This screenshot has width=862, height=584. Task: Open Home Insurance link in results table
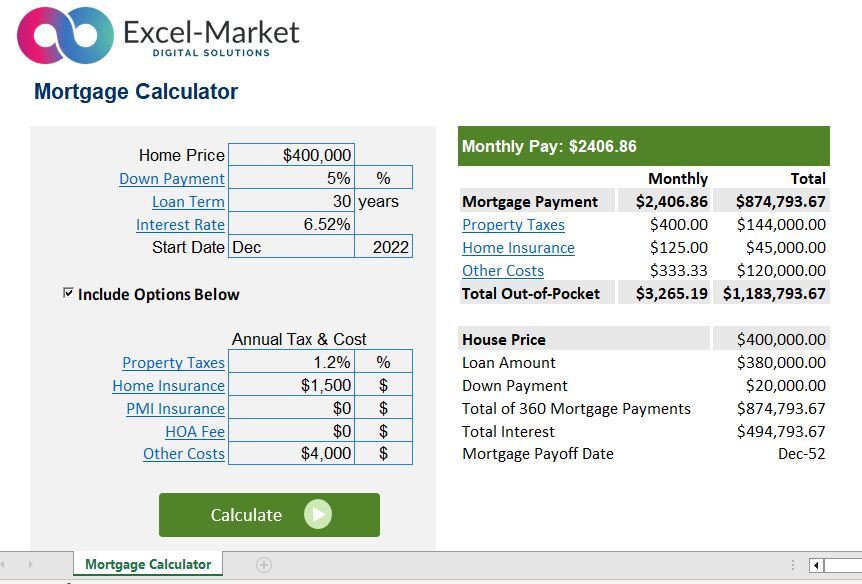pyautogui.click(x=518, y=248)
